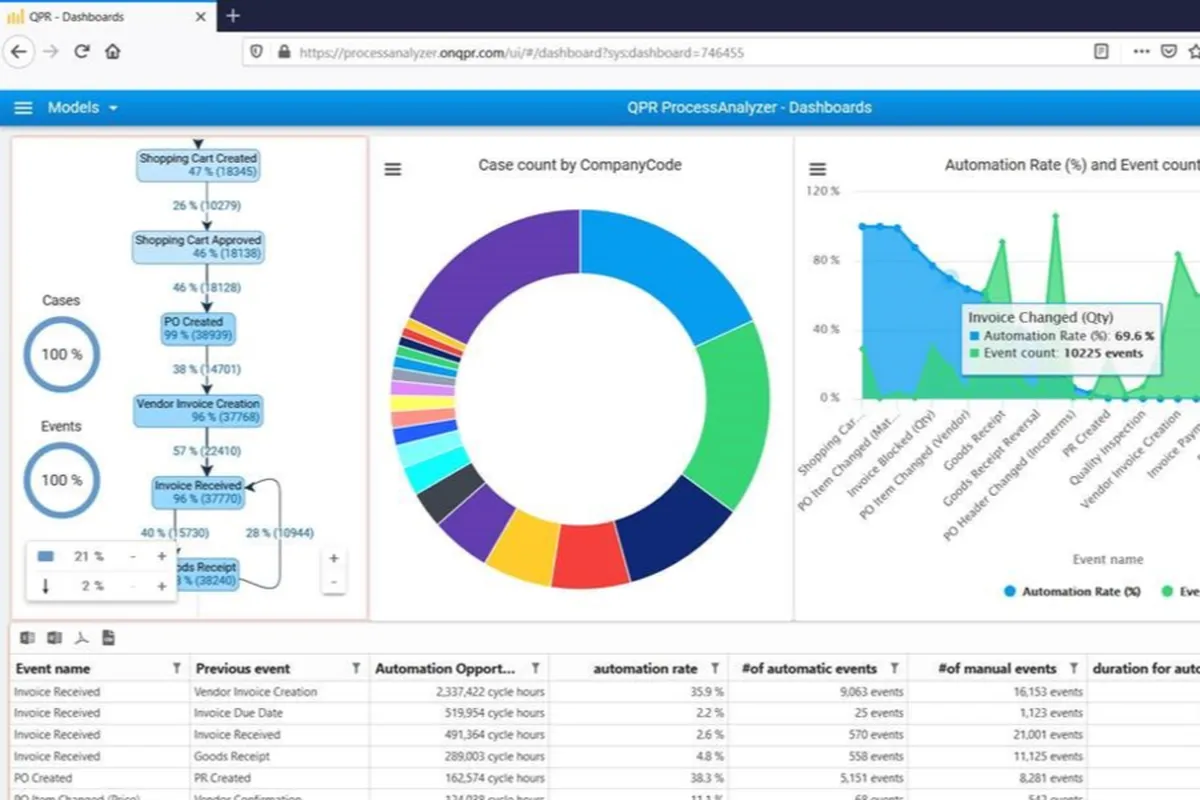1200x800 pixels.
Task: Filter the Automation Opport... column
Action: [535, 669]
